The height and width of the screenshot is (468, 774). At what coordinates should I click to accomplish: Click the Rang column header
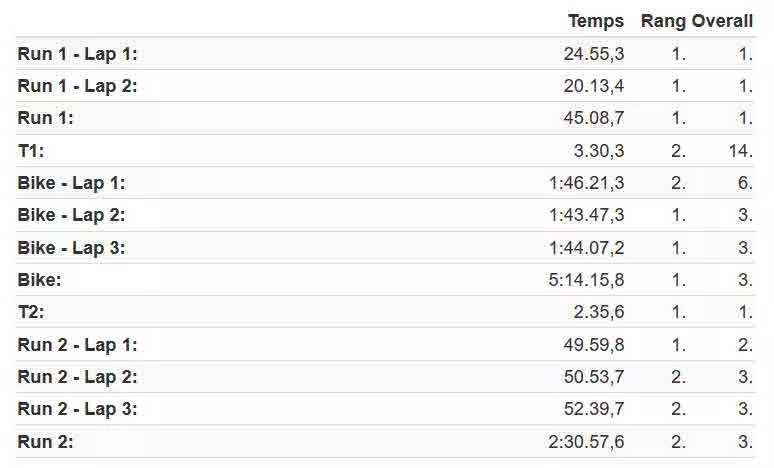pos(663,22)
